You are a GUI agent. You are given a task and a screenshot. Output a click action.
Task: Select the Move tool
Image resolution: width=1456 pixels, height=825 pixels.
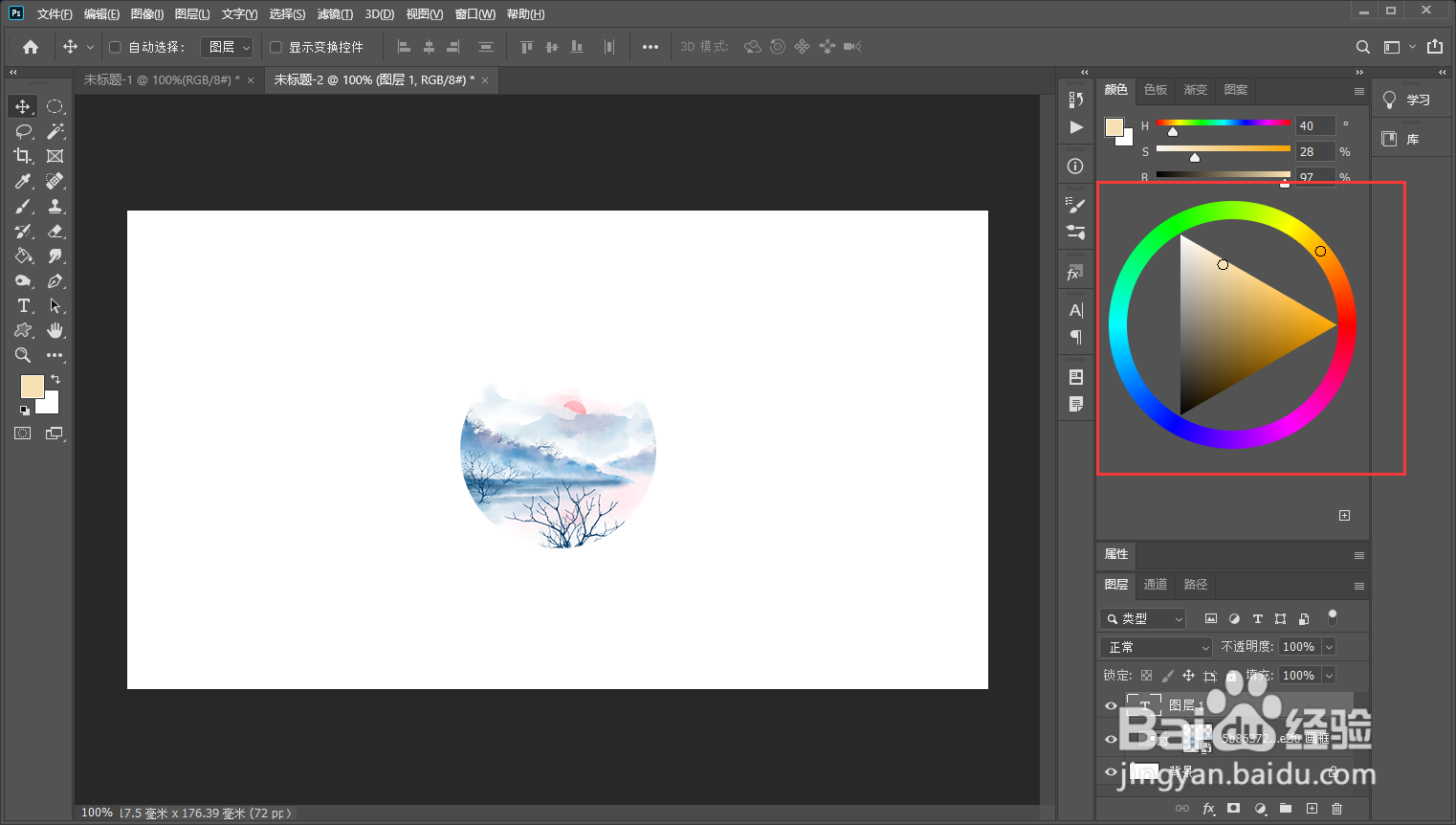[x=23, y=106]
